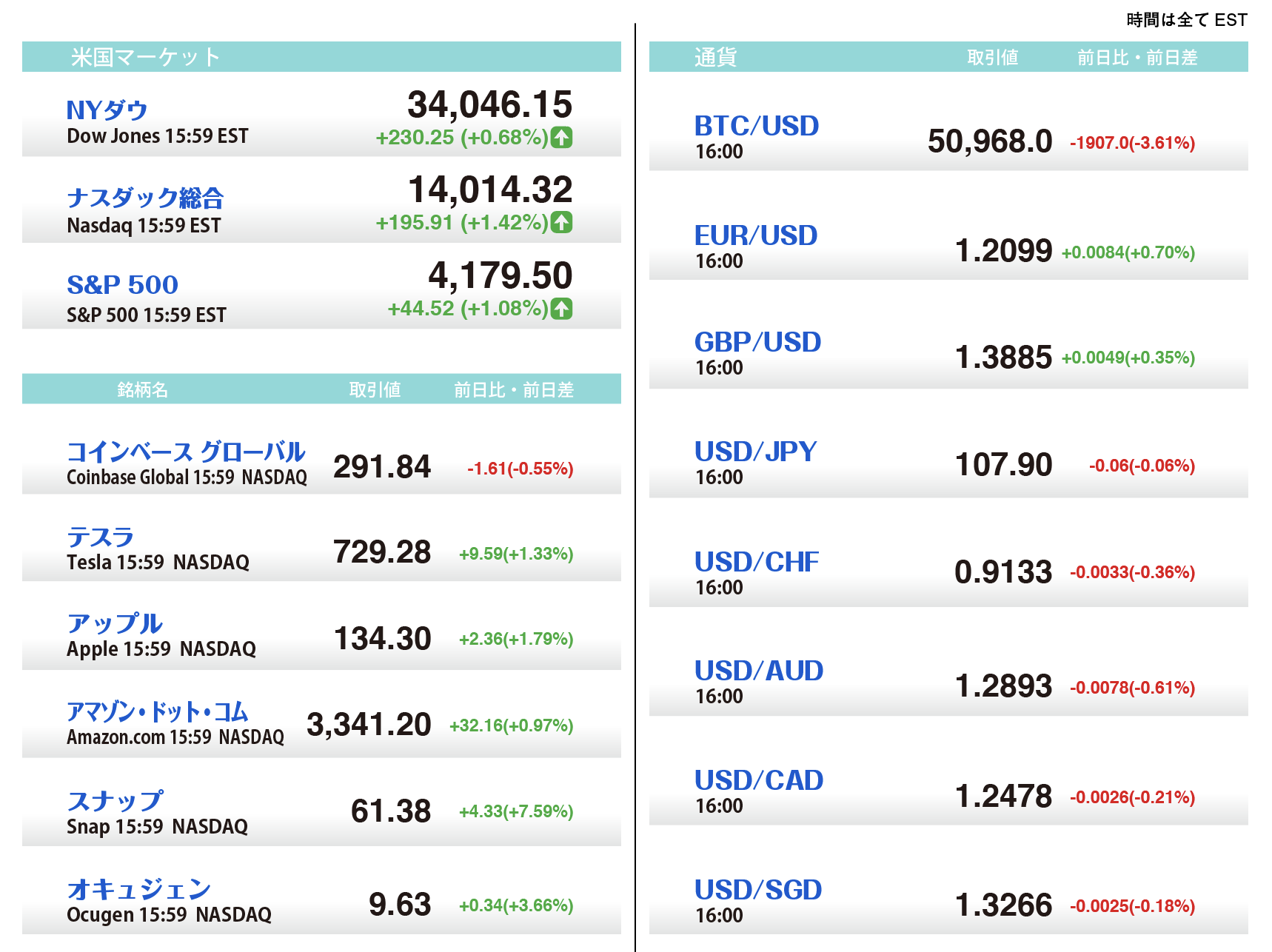The width and height of the screenshot is (1272, 952).
Task: Click the green up arrow on S&P 500 row
Action: tap(561, 308)
